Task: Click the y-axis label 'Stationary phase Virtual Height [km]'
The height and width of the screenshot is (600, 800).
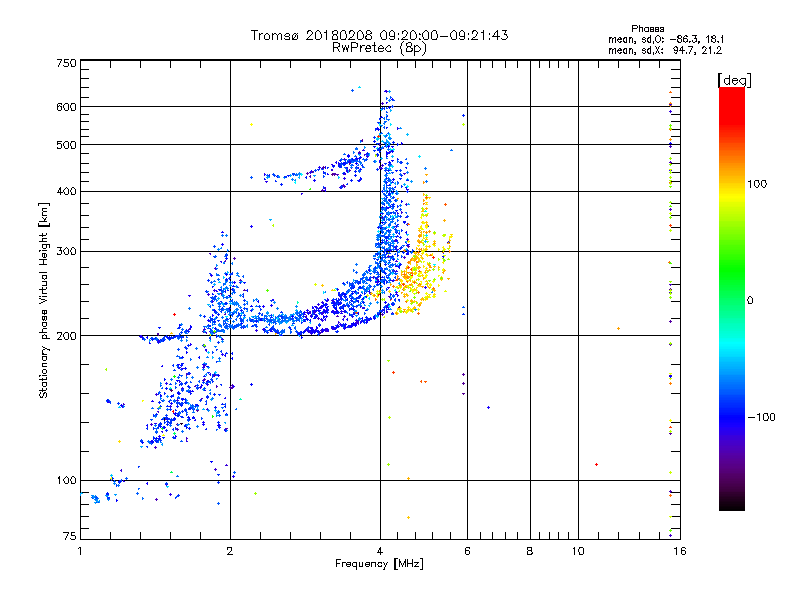Action: coord(43,300)
